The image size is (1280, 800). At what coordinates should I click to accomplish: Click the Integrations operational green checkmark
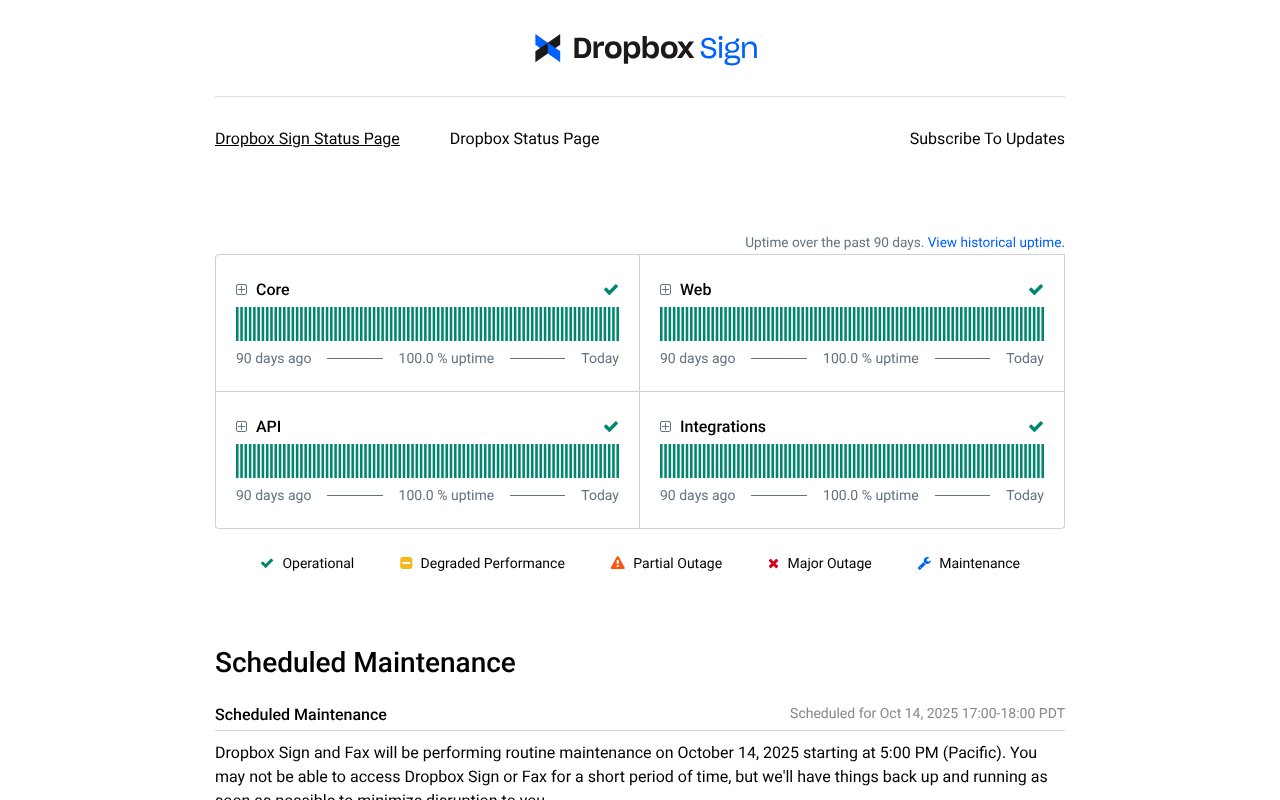pyautogui.click(x=1036, y=427)
